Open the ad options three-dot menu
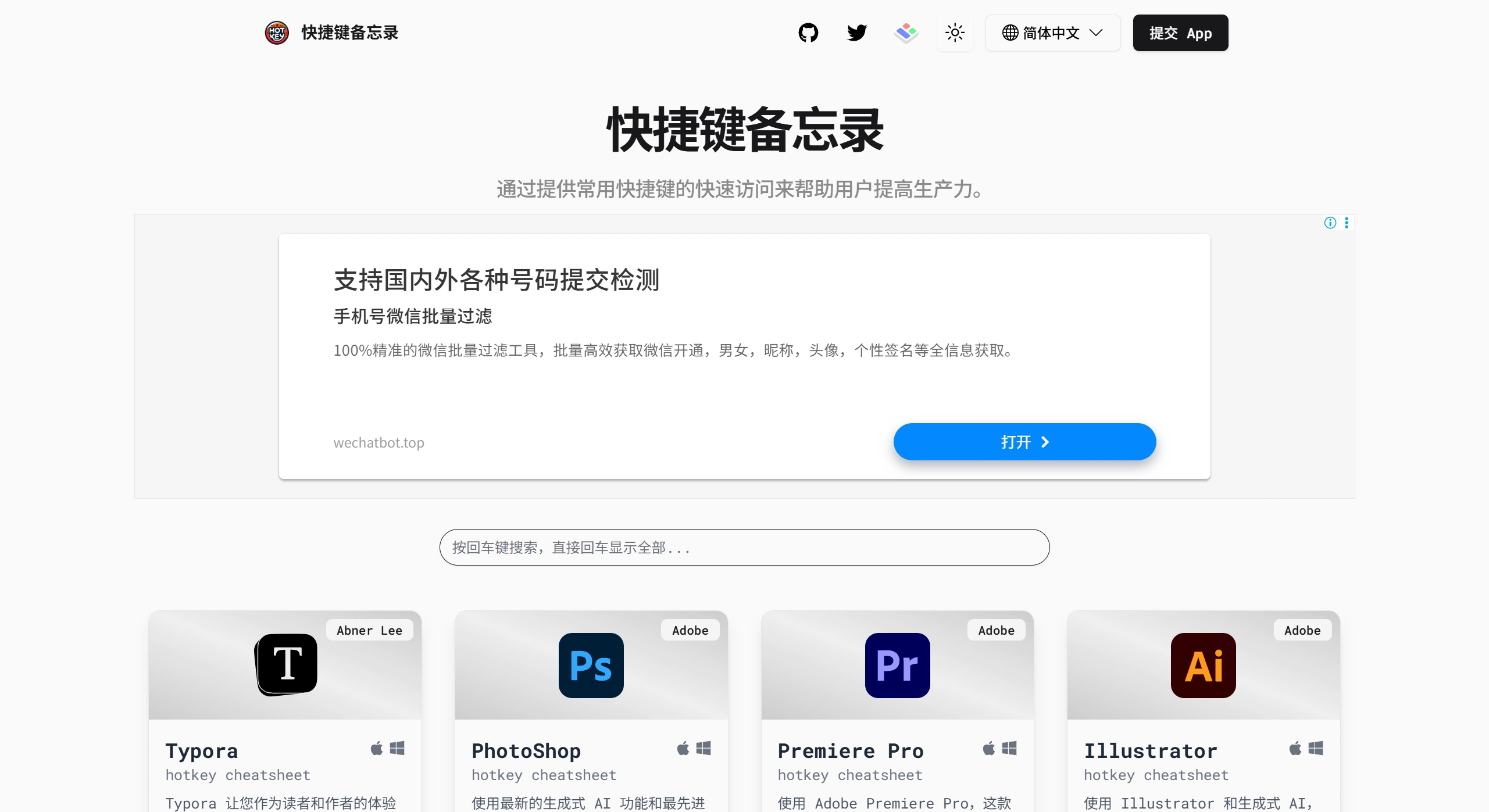 [1347, 223]
